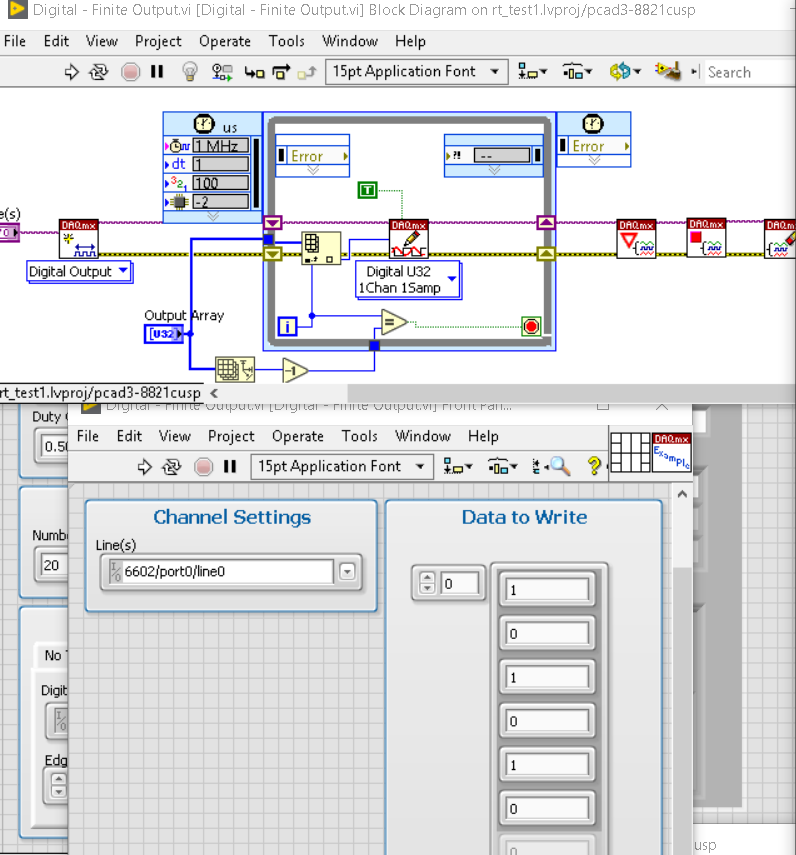Click the Output Array U32 terminal

(x=164, y=334)
